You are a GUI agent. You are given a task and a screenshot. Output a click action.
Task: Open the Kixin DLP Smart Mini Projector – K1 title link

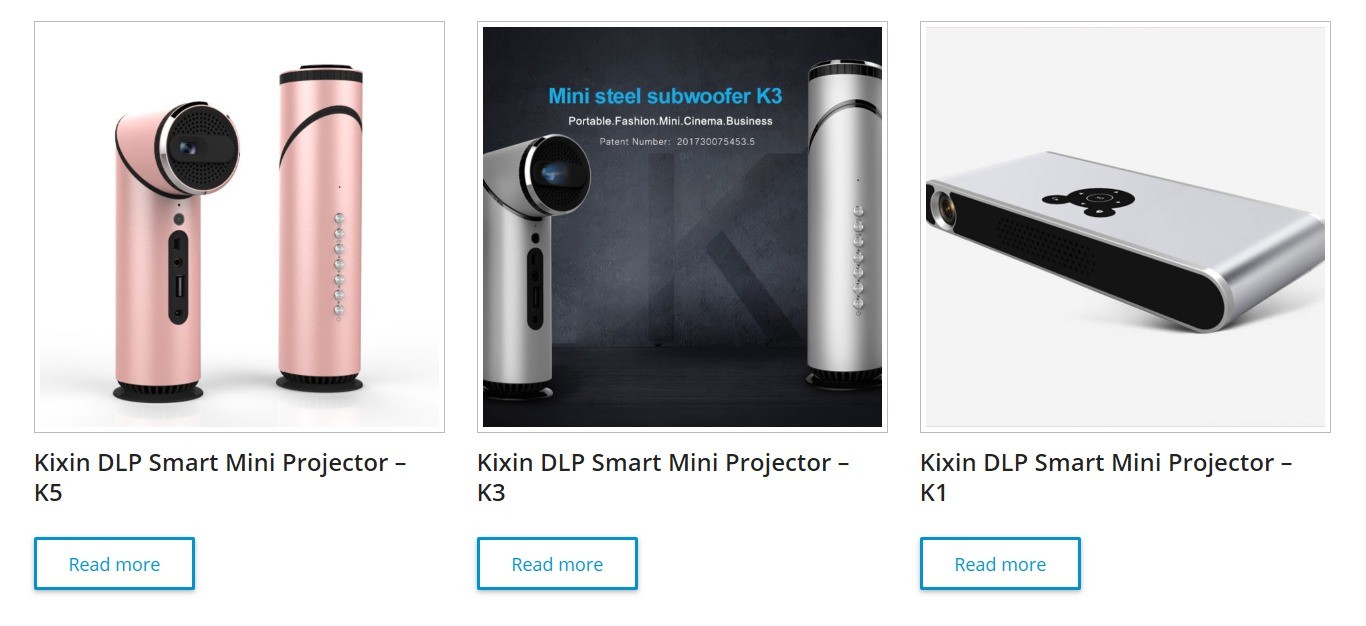(x=1106, y=477)
